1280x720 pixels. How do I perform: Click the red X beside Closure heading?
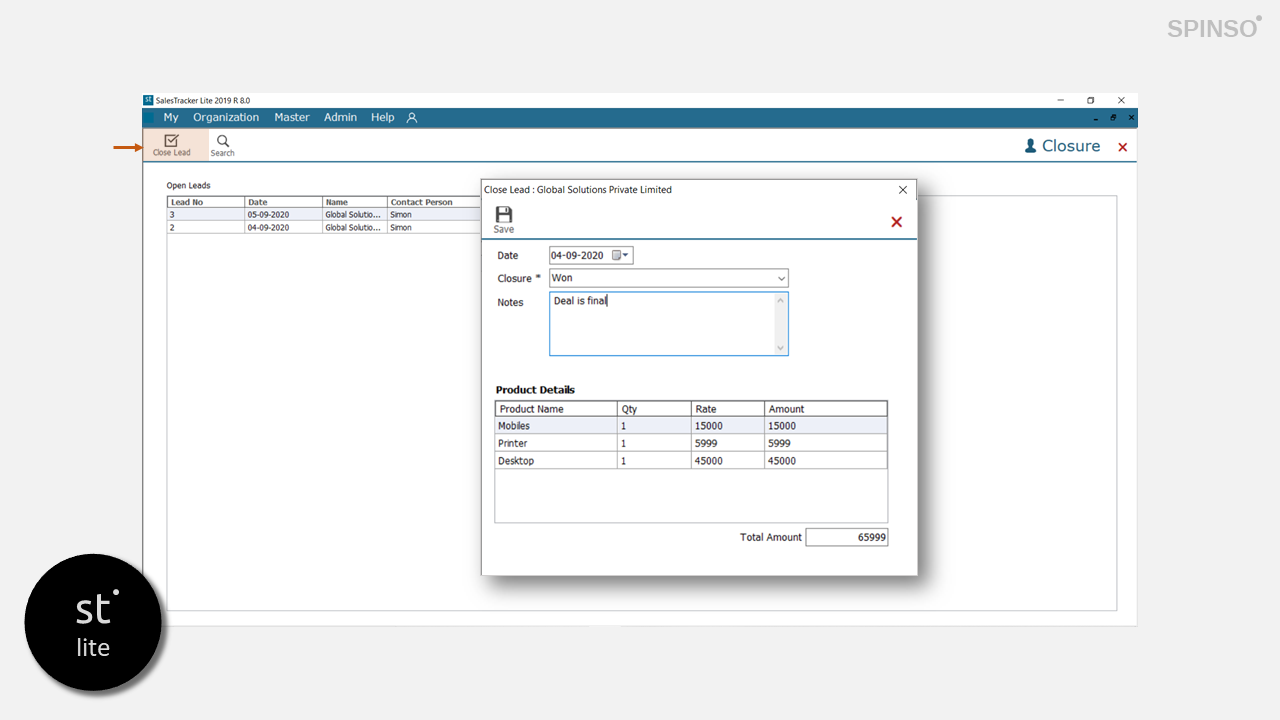(1122, 147)
